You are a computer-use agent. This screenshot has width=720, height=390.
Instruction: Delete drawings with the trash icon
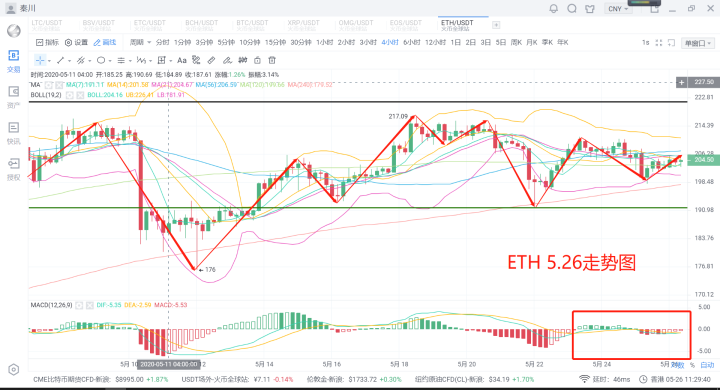click(272, 60)
